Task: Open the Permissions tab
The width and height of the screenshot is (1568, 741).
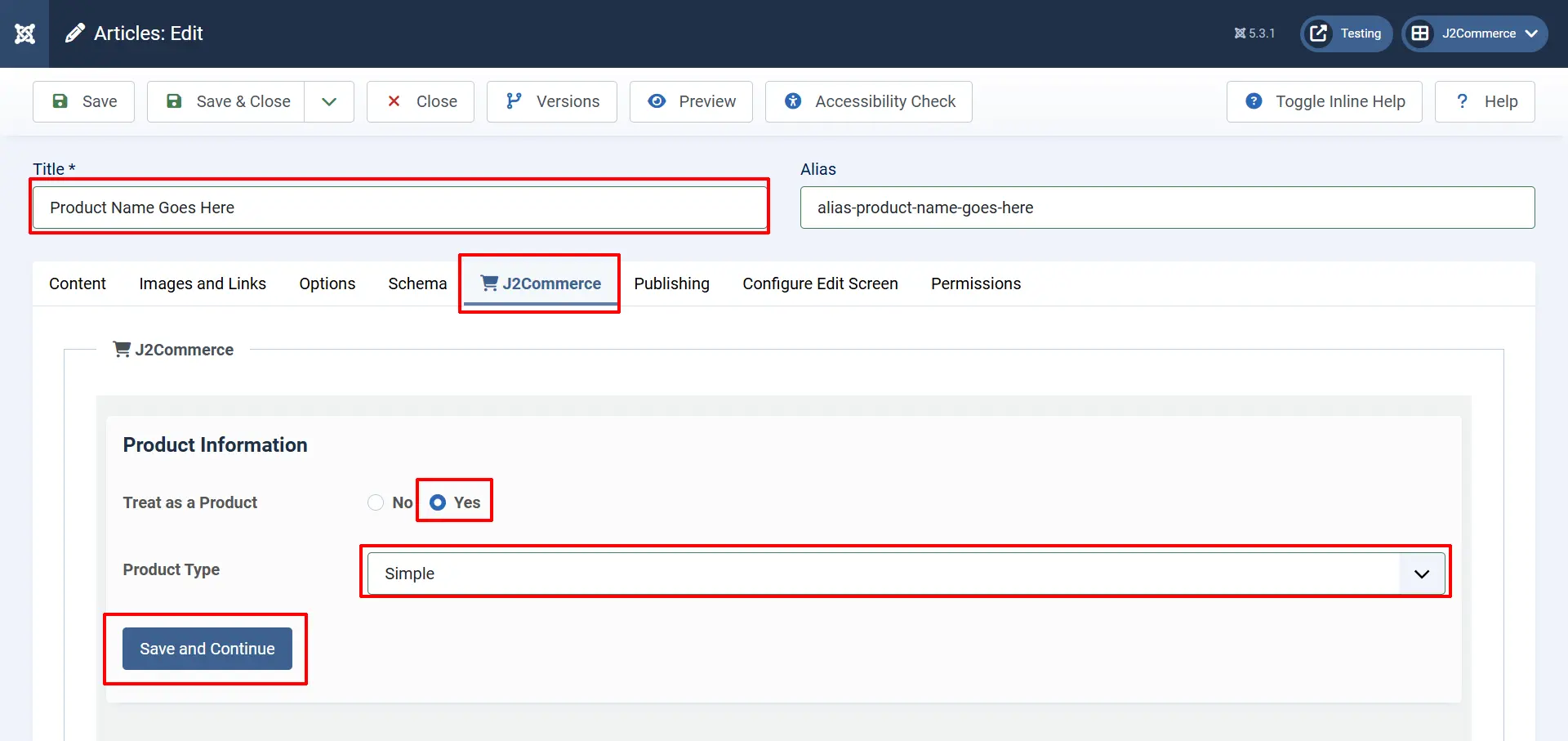Action: [976, 283]
